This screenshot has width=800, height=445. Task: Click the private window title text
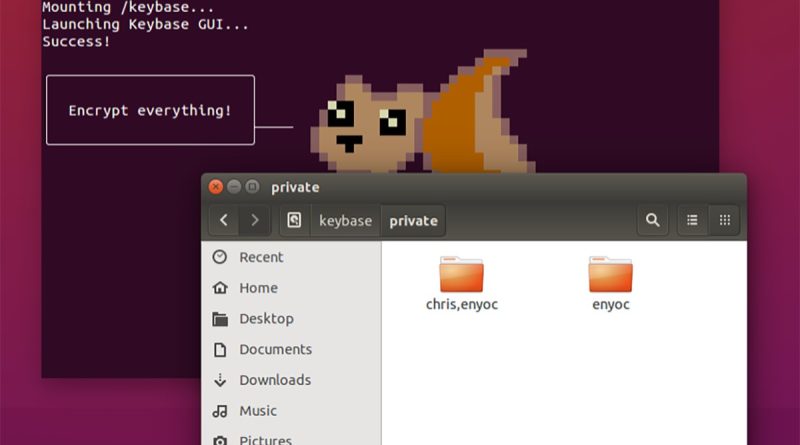click(x=295, y=187)
